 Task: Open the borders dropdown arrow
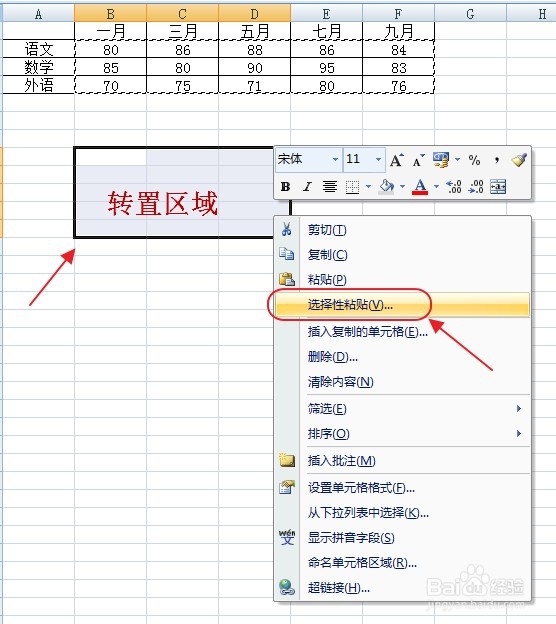pos(368,186)
